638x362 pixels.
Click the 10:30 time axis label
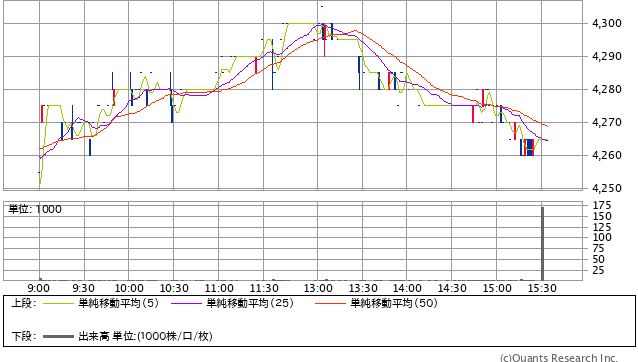[x=174, y=288]
